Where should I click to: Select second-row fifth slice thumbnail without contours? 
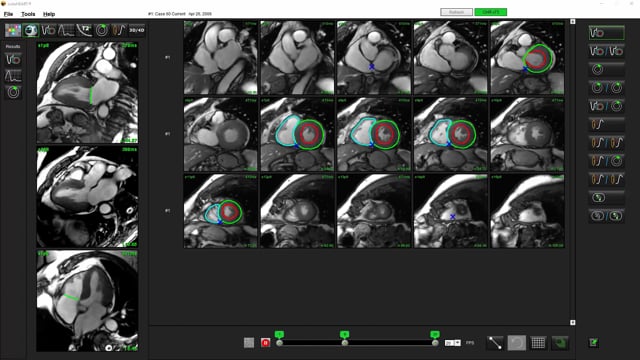pyautogui.click(x=527, y=134)
